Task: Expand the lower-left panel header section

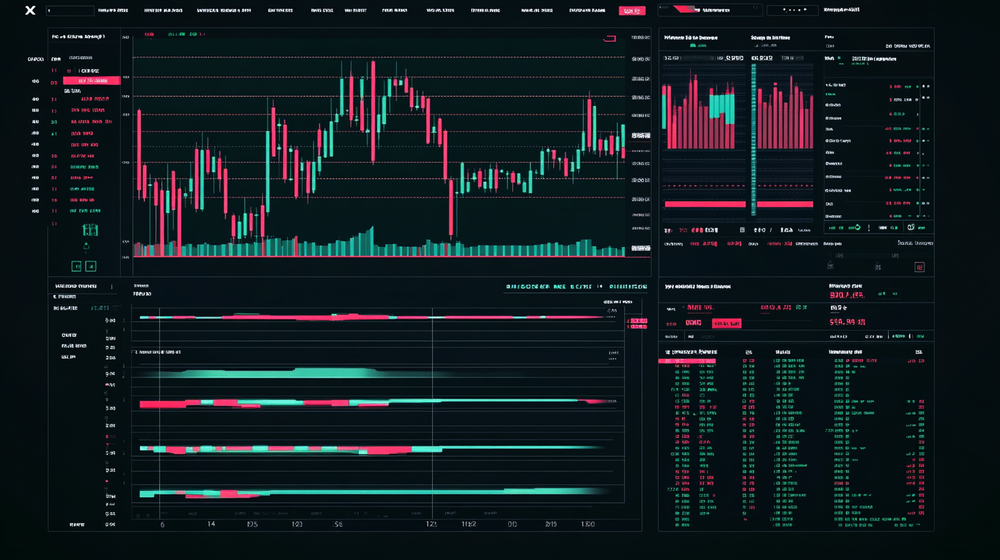Action: [80, 286]
